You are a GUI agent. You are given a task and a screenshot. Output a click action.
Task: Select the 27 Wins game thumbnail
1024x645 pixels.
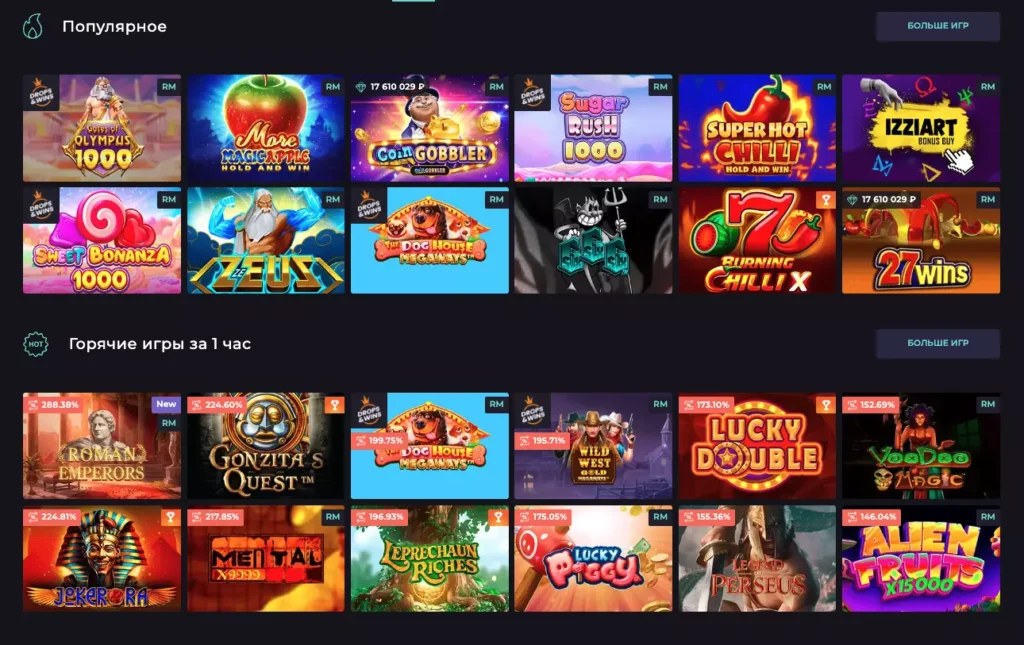tap(921, 240)
